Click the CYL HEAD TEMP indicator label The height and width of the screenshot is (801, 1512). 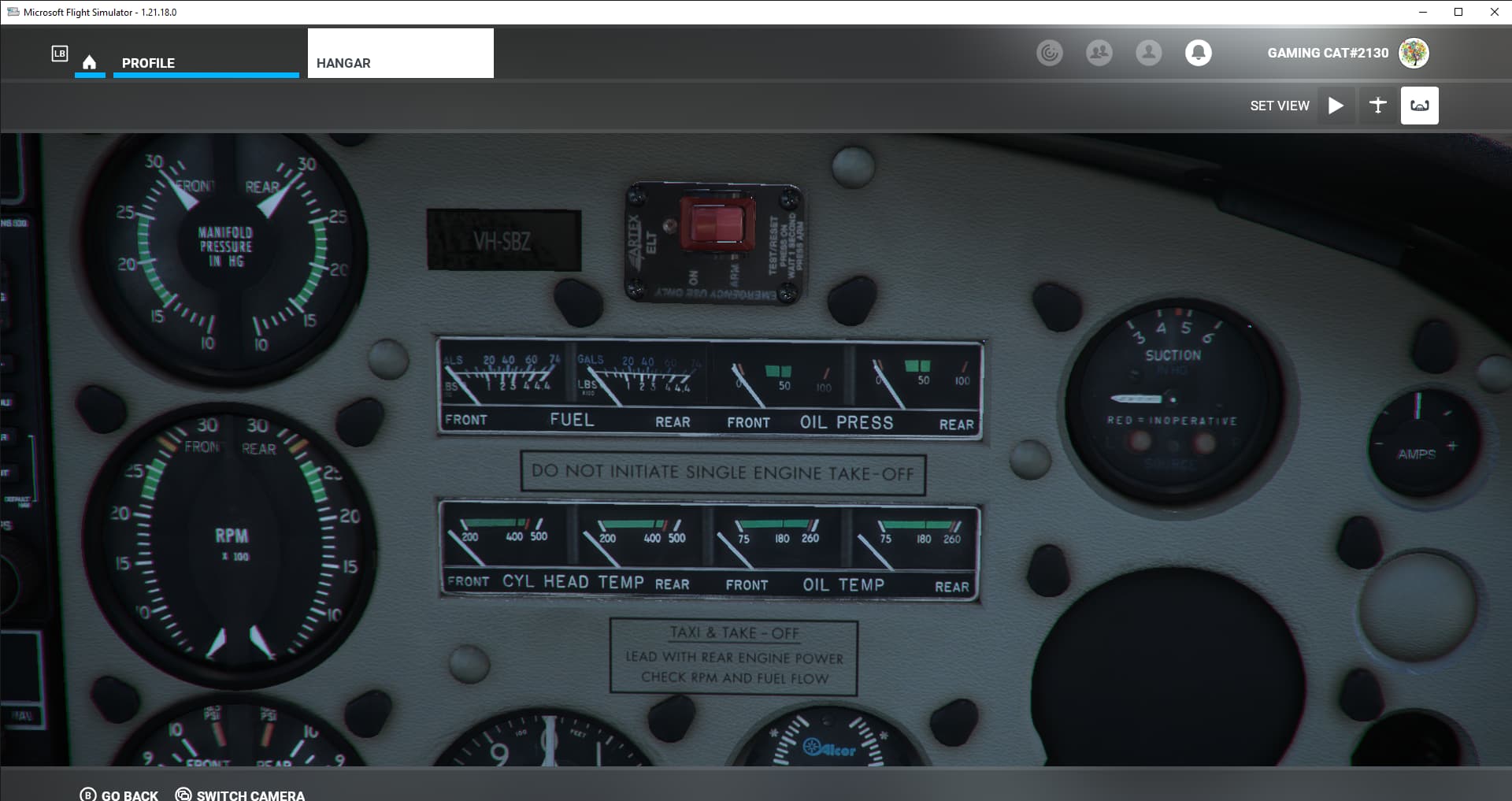[x=573, y=581]
